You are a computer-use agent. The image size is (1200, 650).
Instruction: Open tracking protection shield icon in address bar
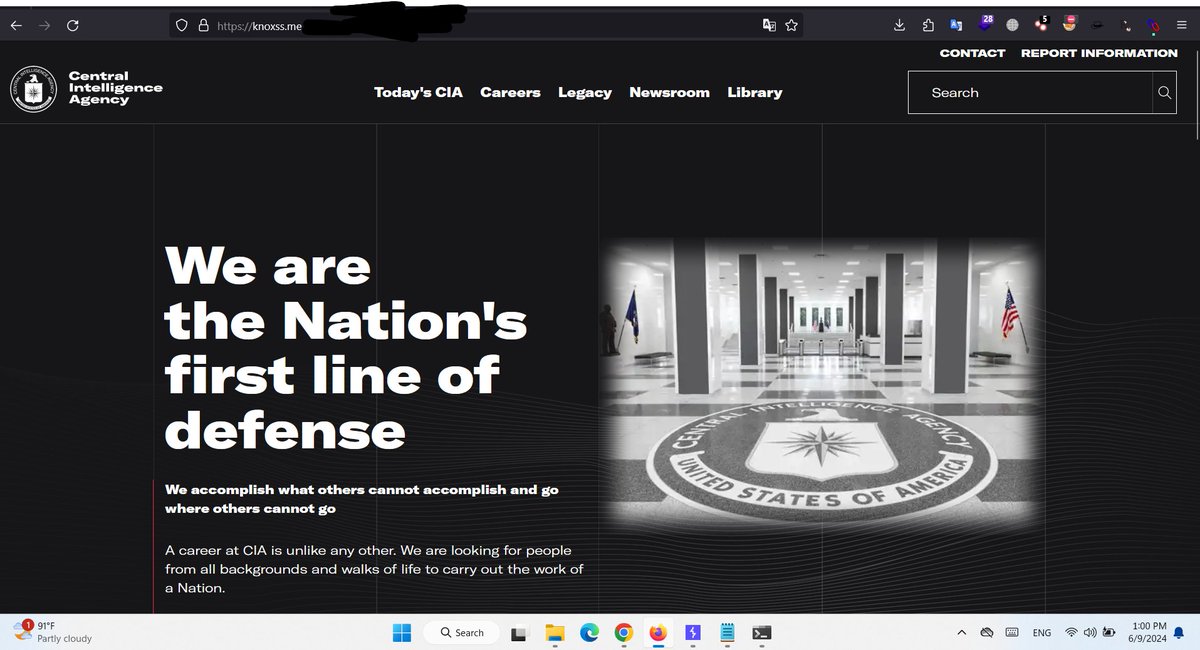[x=182, y=26]
